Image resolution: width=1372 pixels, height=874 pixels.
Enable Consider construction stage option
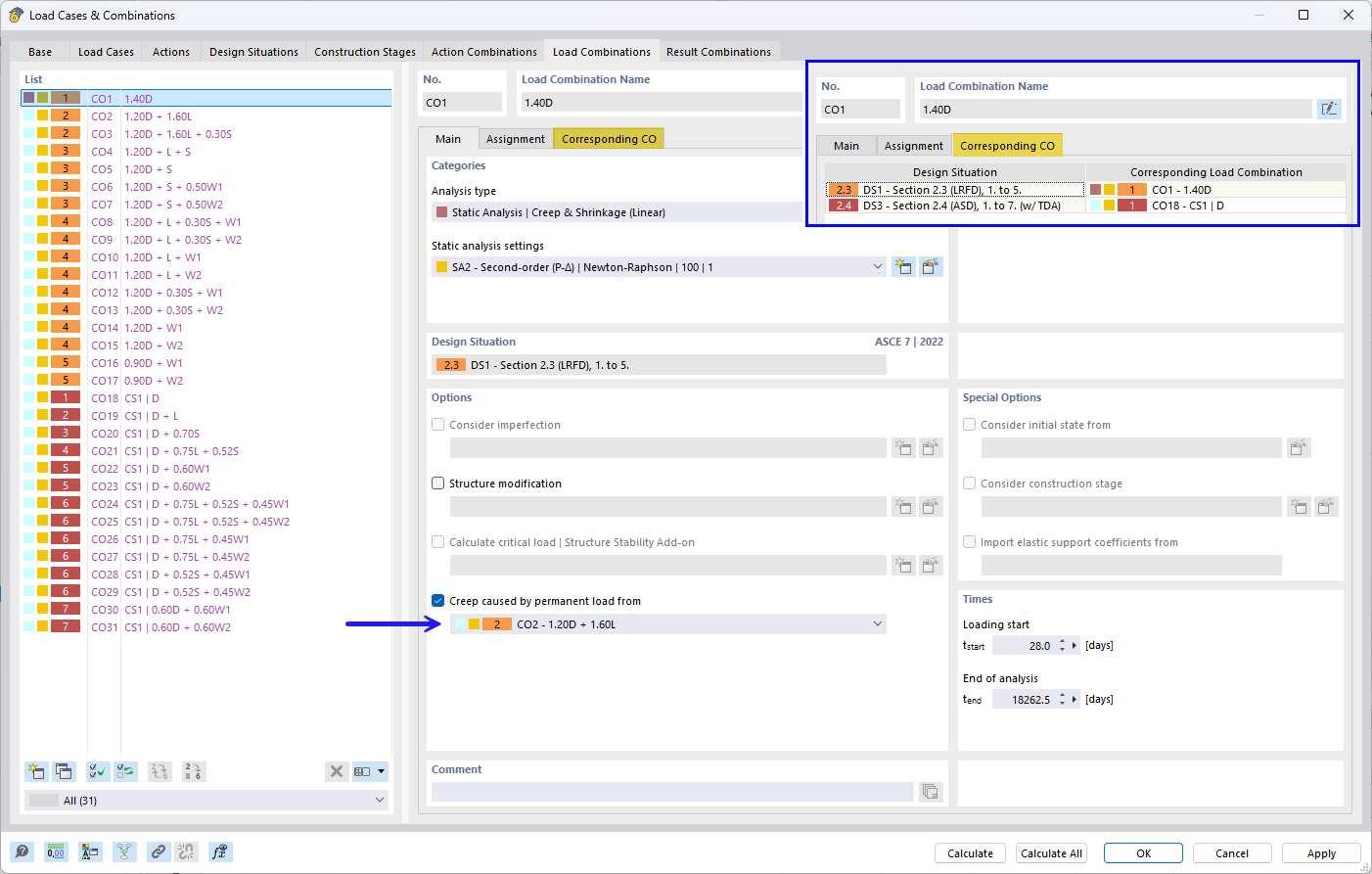coord(969,483)
